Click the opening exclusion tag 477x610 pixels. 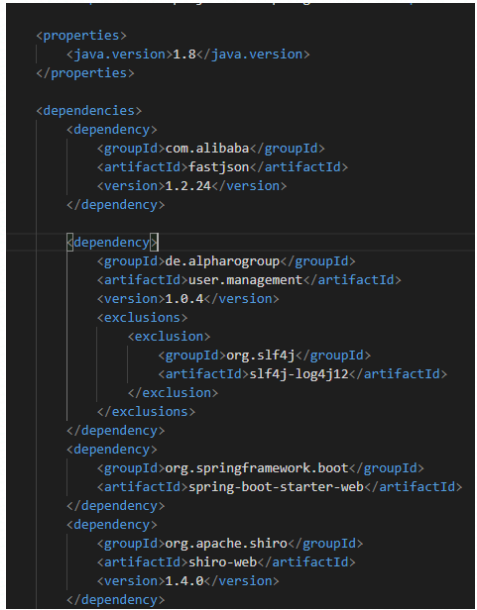[169, 337]
